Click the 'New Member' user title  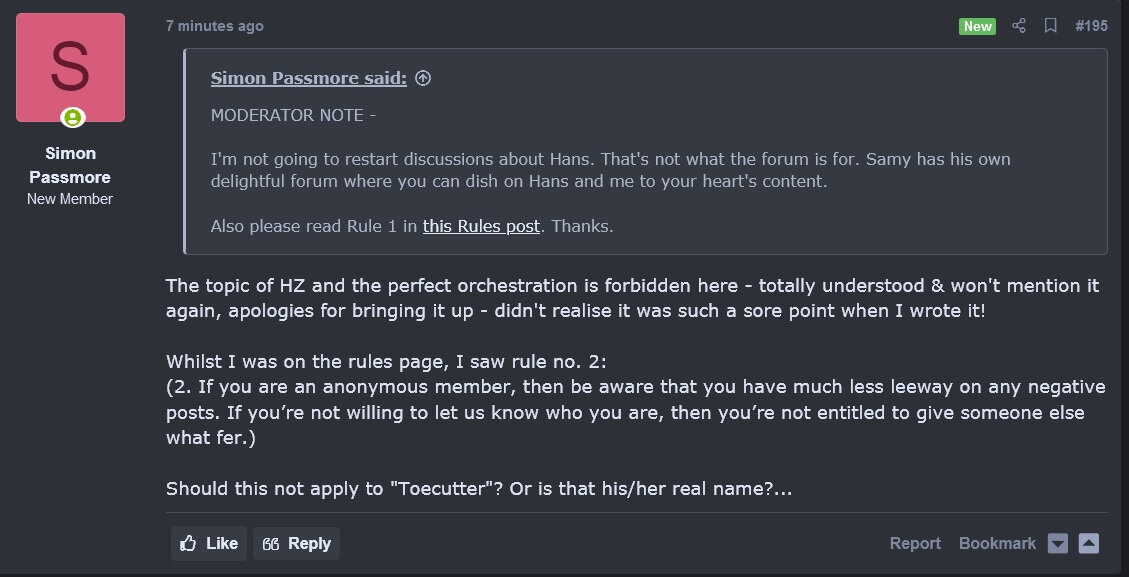click(70, 199)
